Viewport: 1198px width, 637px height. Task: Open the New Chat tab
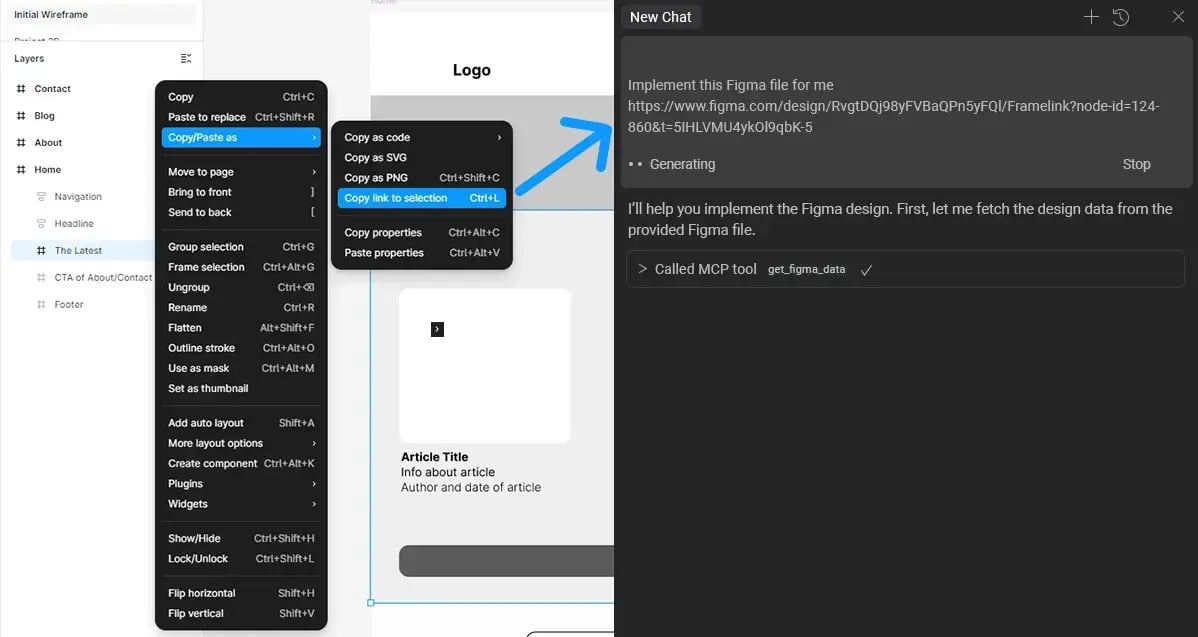point(661,17)
